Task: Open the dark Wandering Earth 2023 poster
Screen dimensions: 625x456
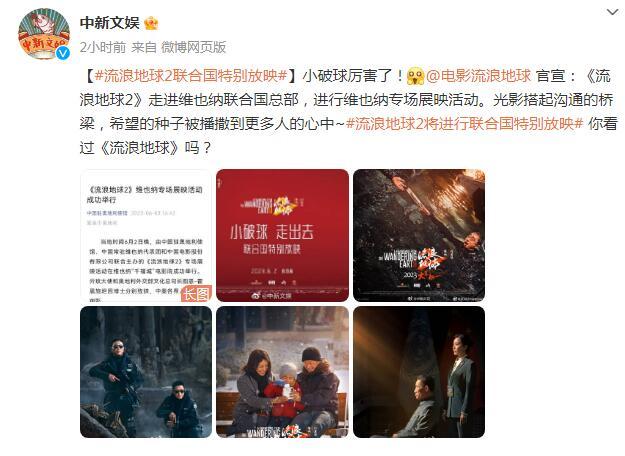Action: (419, 235)
